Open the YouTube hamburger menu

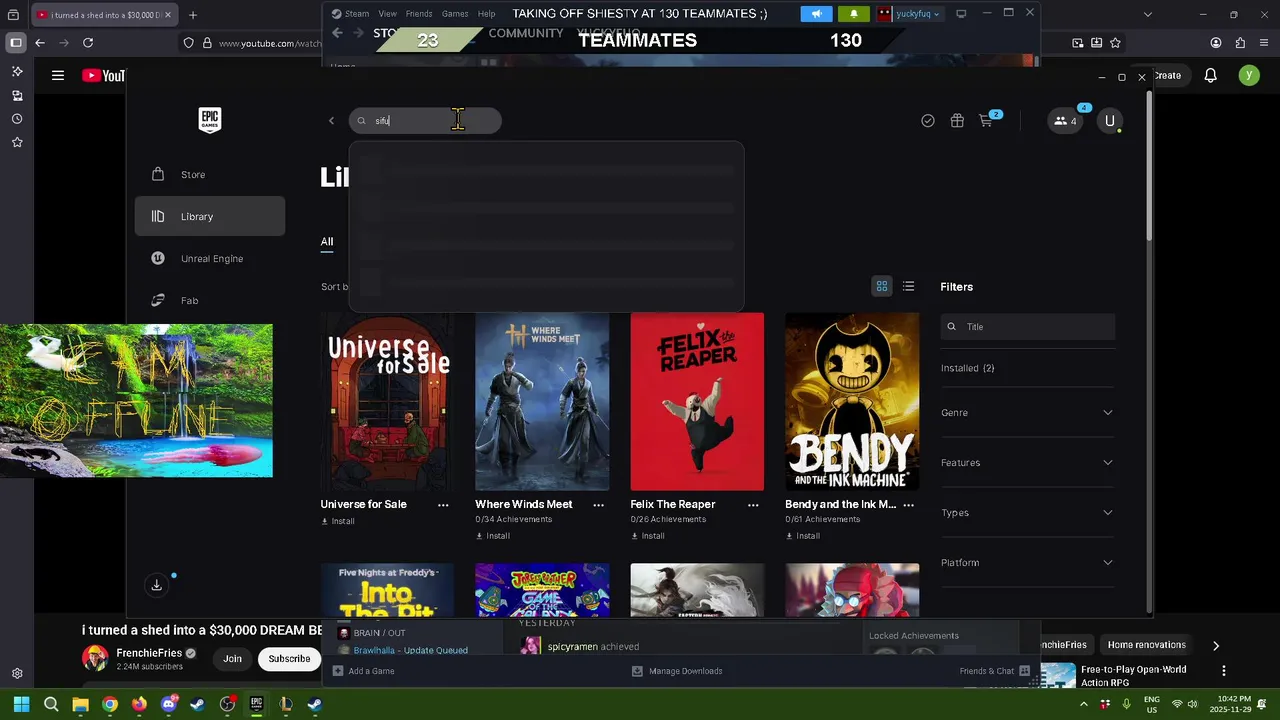(58, 76)
